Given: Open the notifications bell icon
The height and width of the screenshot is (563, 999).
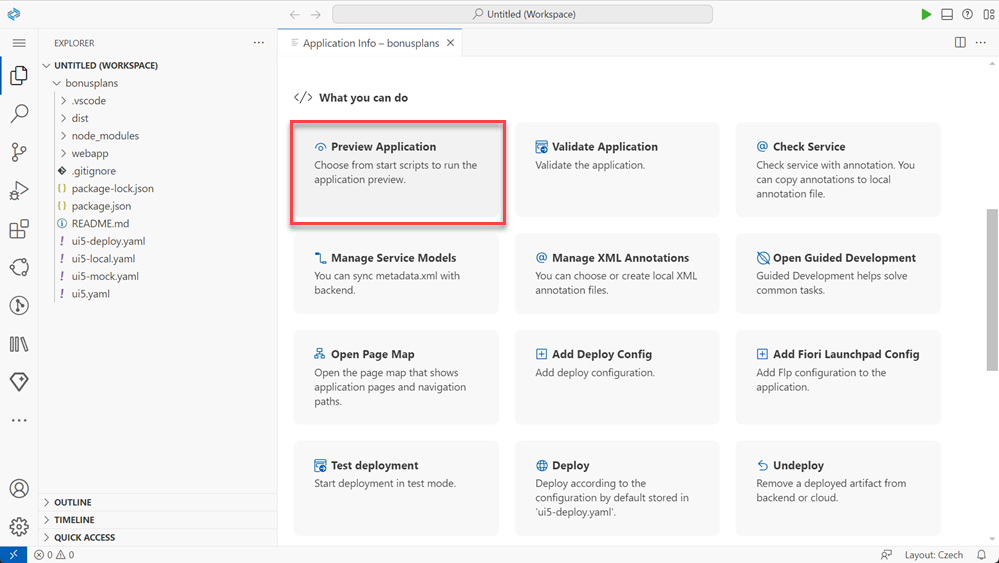Looking at the screenshot, I should (x=981, y=555).
